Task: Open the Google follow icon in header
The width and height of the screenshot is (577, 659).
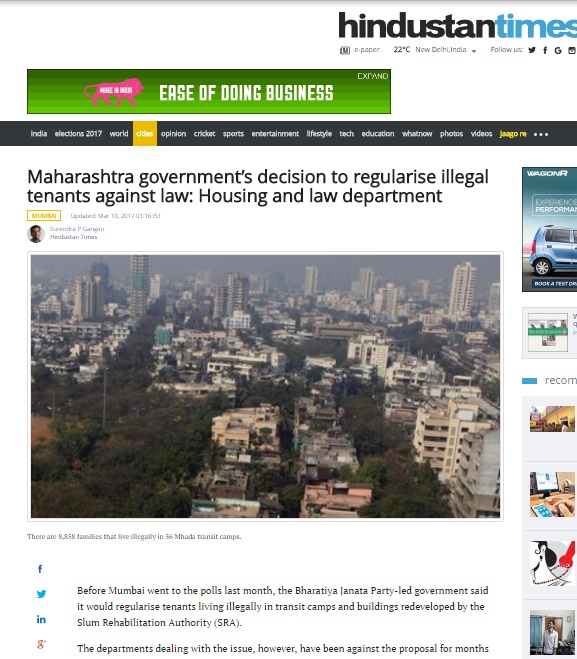Action: coord(558,50)
